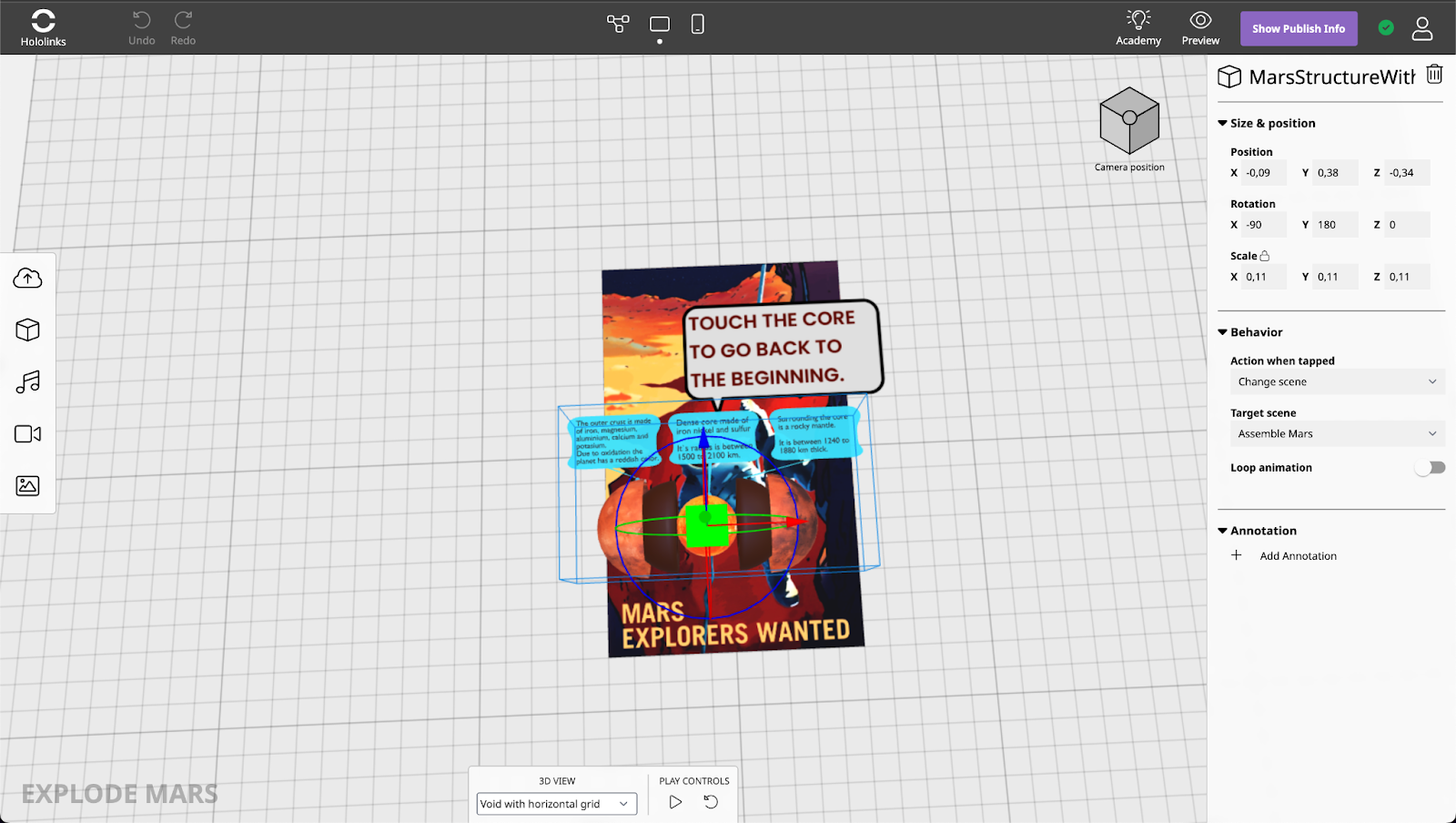This screenshot has height=823, width=1456.
Task: Click the Show Publish Info button
Action: [x=1299, y=28]
